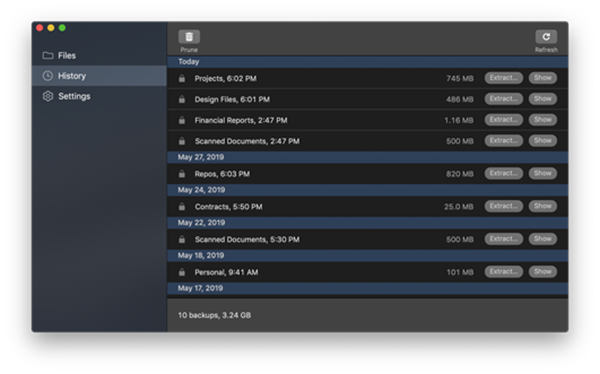The image size is (600, 374).
Task: Extract the Financial Reports backup
Action: point(504,120)
